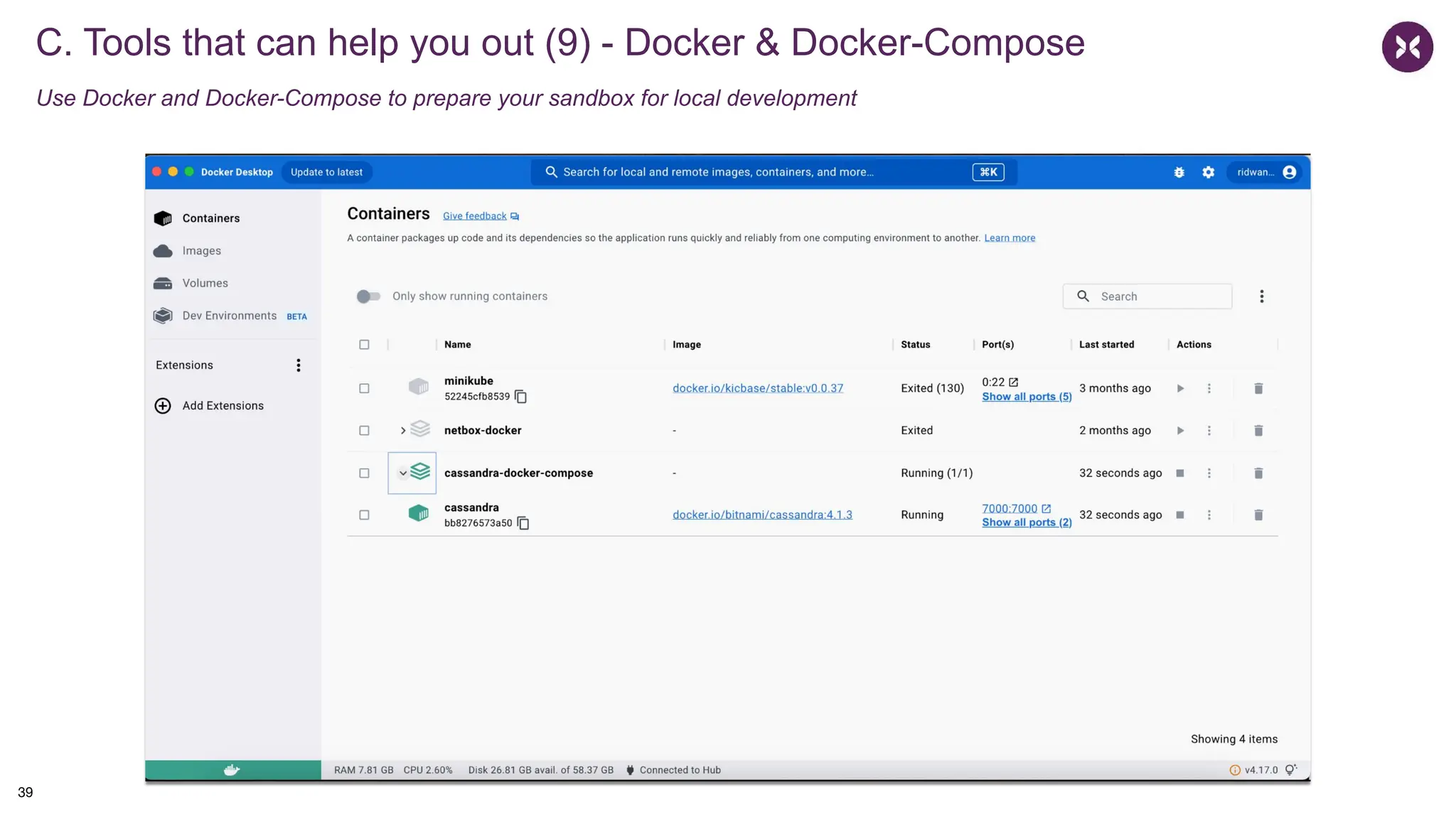Click the Connected to Hub status
Image resolution: width=1456 pixels, height=819 pixels.
[x=673, y=770]
